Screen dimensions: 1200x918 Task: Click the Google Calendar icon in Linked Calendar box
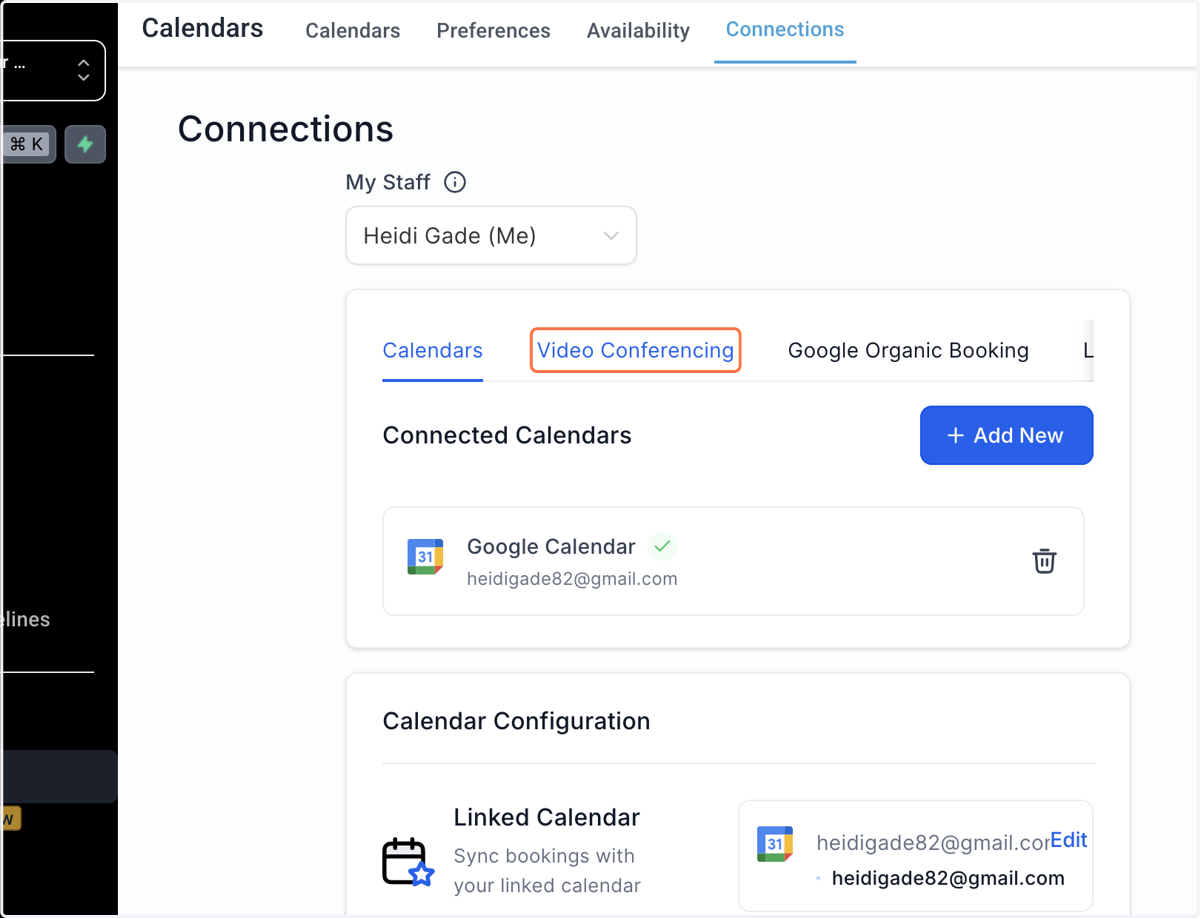[x=775, y=844]
